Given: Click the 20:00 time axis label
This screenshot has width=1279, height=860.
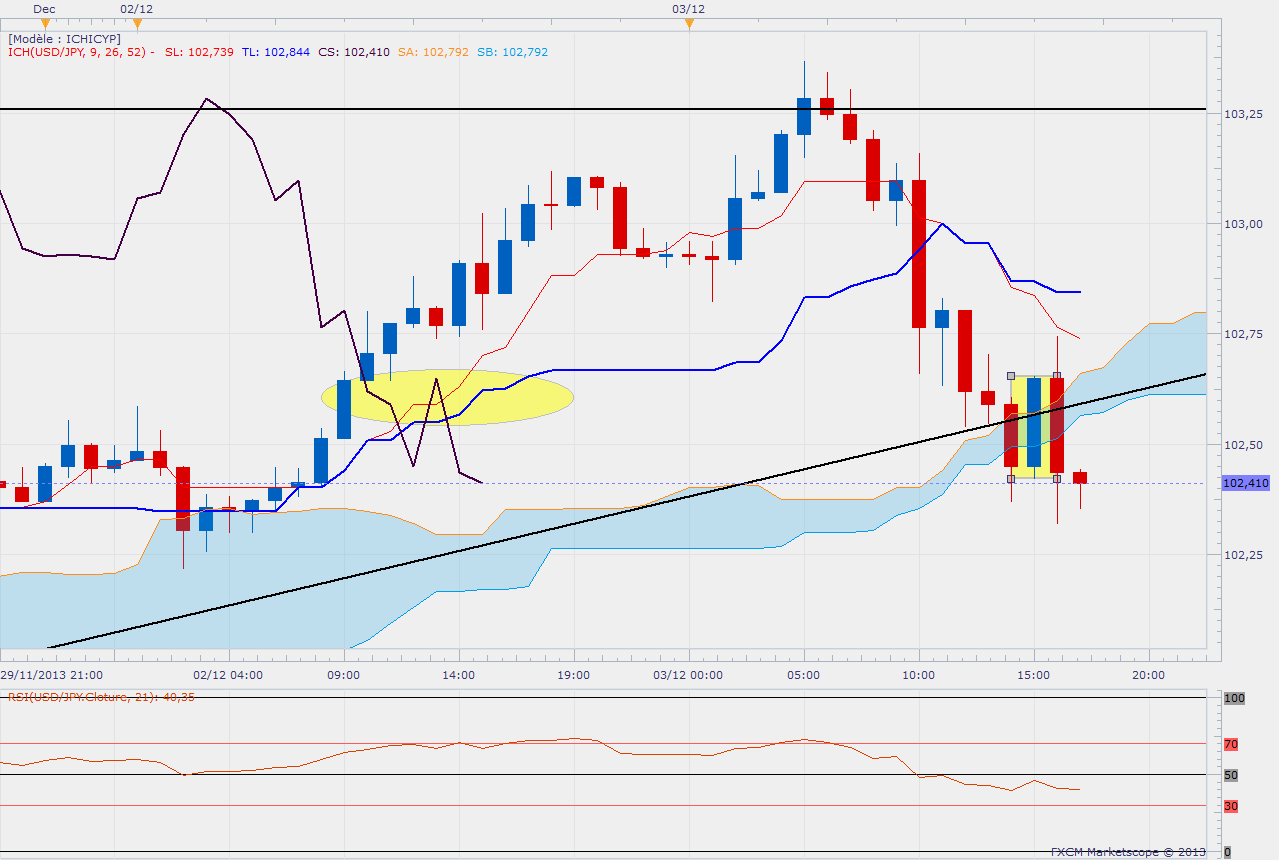Looking at the screenshot, I should coord(1149,675).
